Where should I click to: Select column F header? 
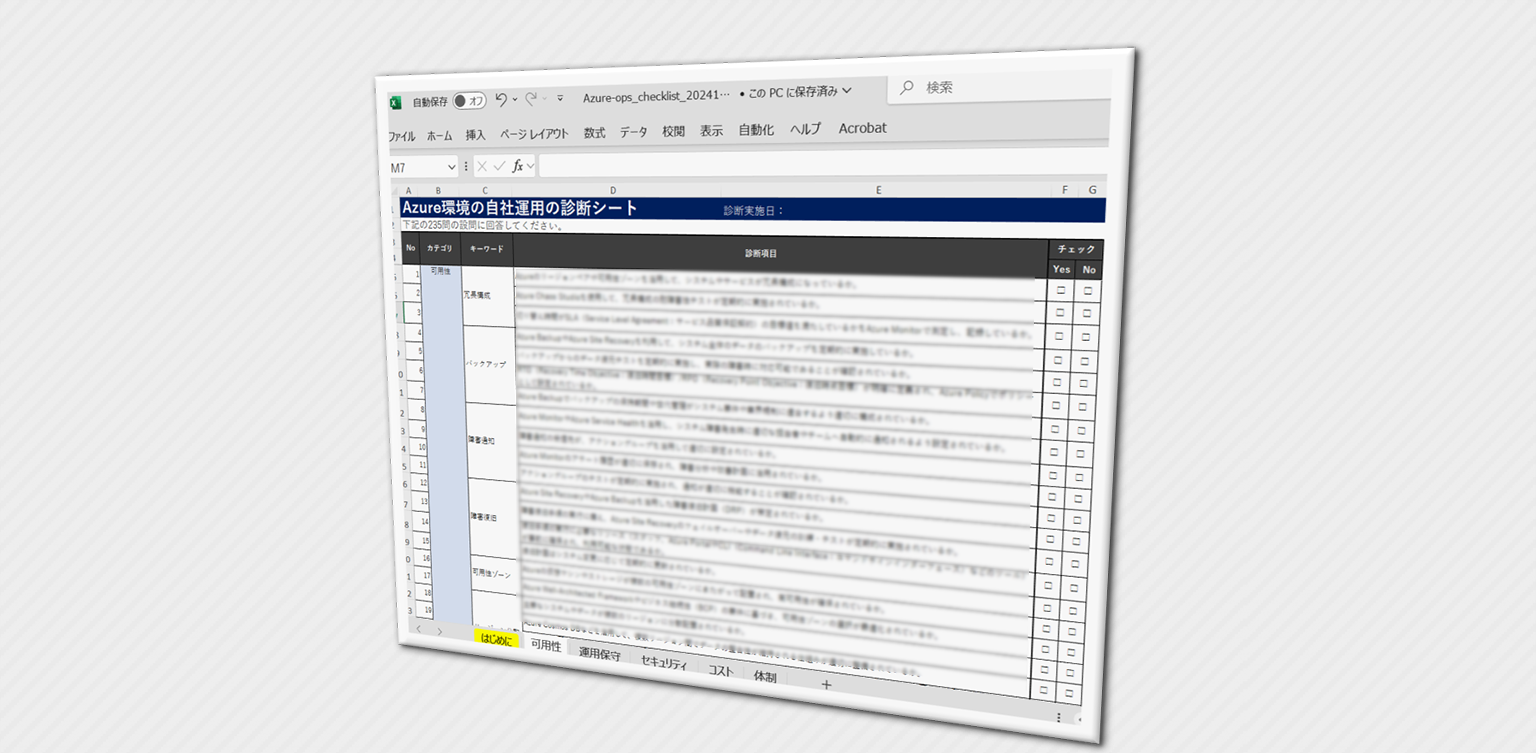tap(1065, 189)
